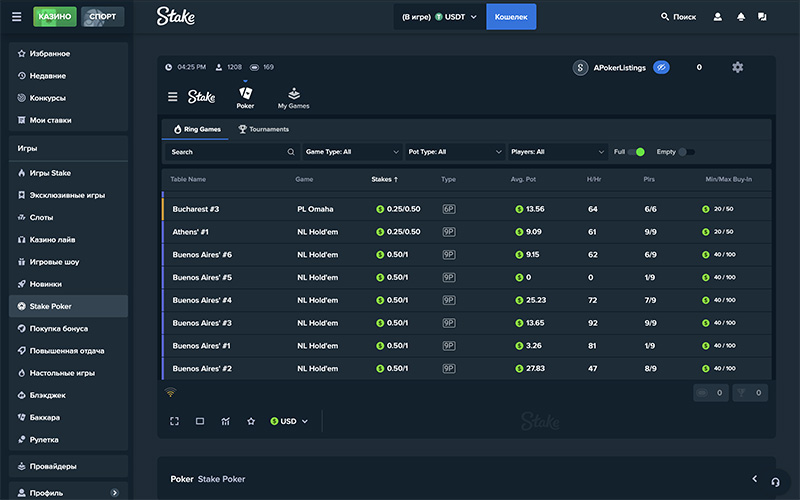
Task: Click the 9P type badge for Athens' #1
Action: 449,232
